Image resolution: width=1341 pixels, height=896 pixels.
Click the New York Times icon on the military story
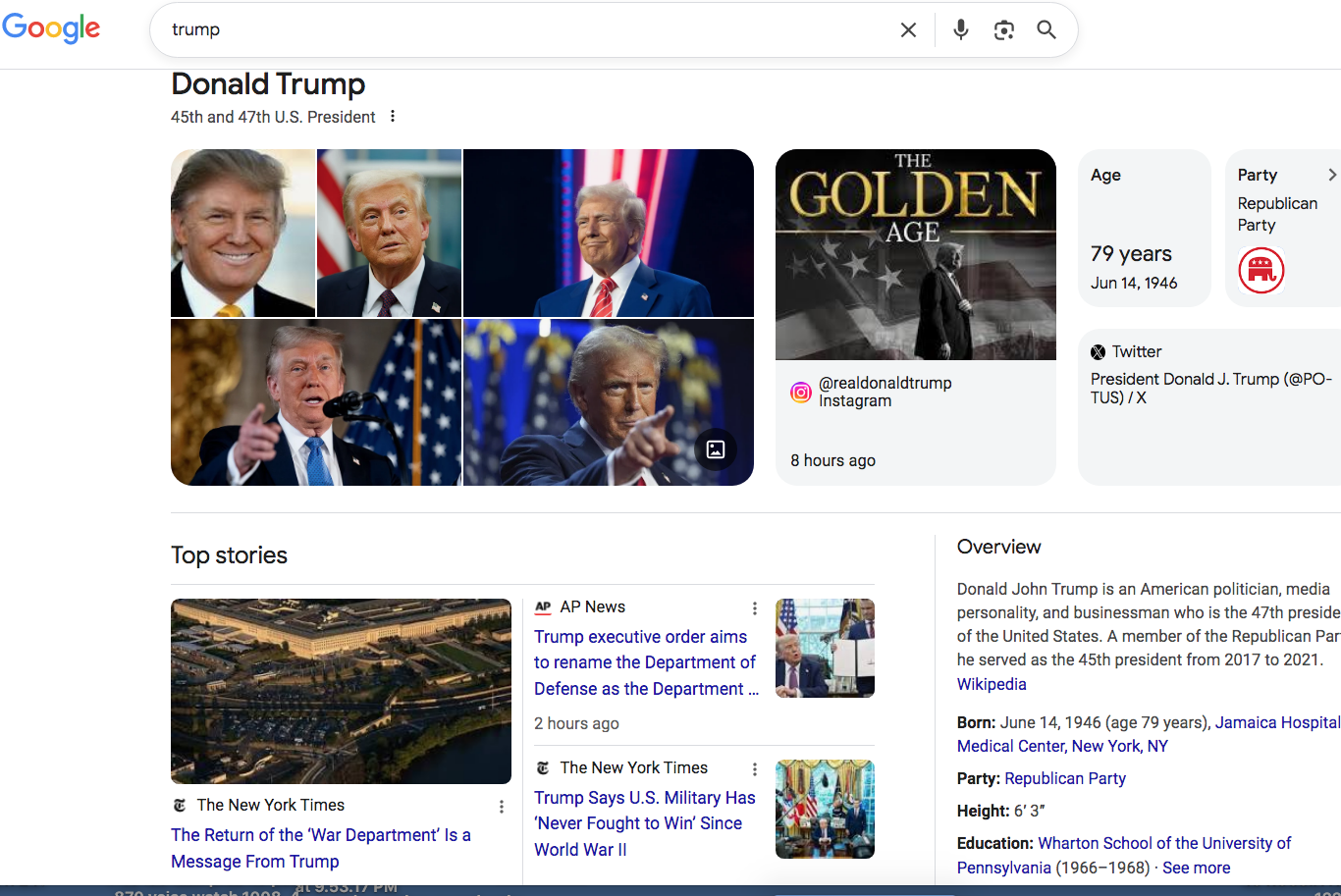click(x=543, y=767)
